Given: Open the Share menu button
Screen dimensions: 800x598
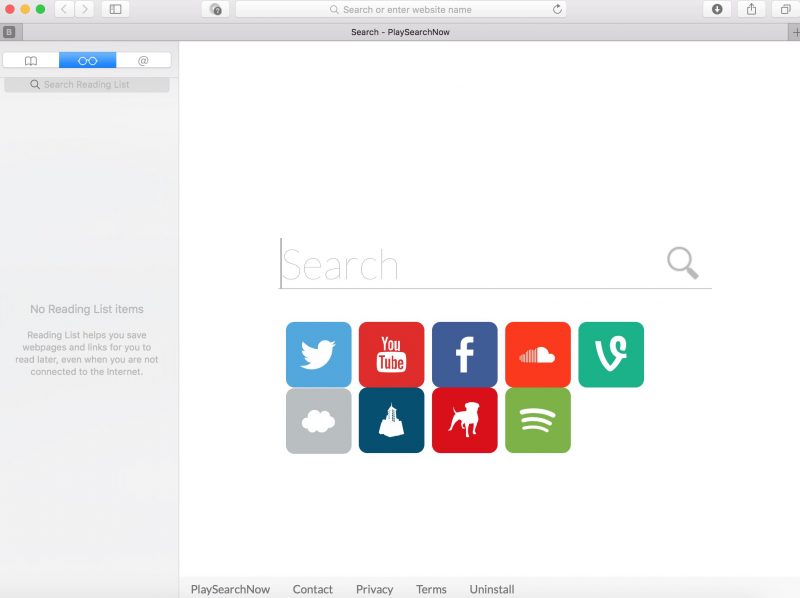Looking at the screenshot, I should [751, 9].
